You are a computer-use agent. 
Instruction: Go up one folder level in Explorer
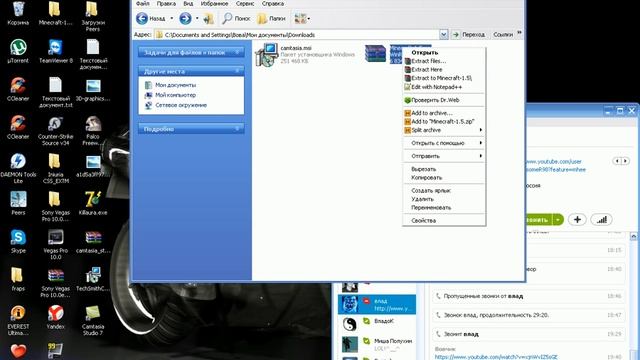tap(209, 18)
